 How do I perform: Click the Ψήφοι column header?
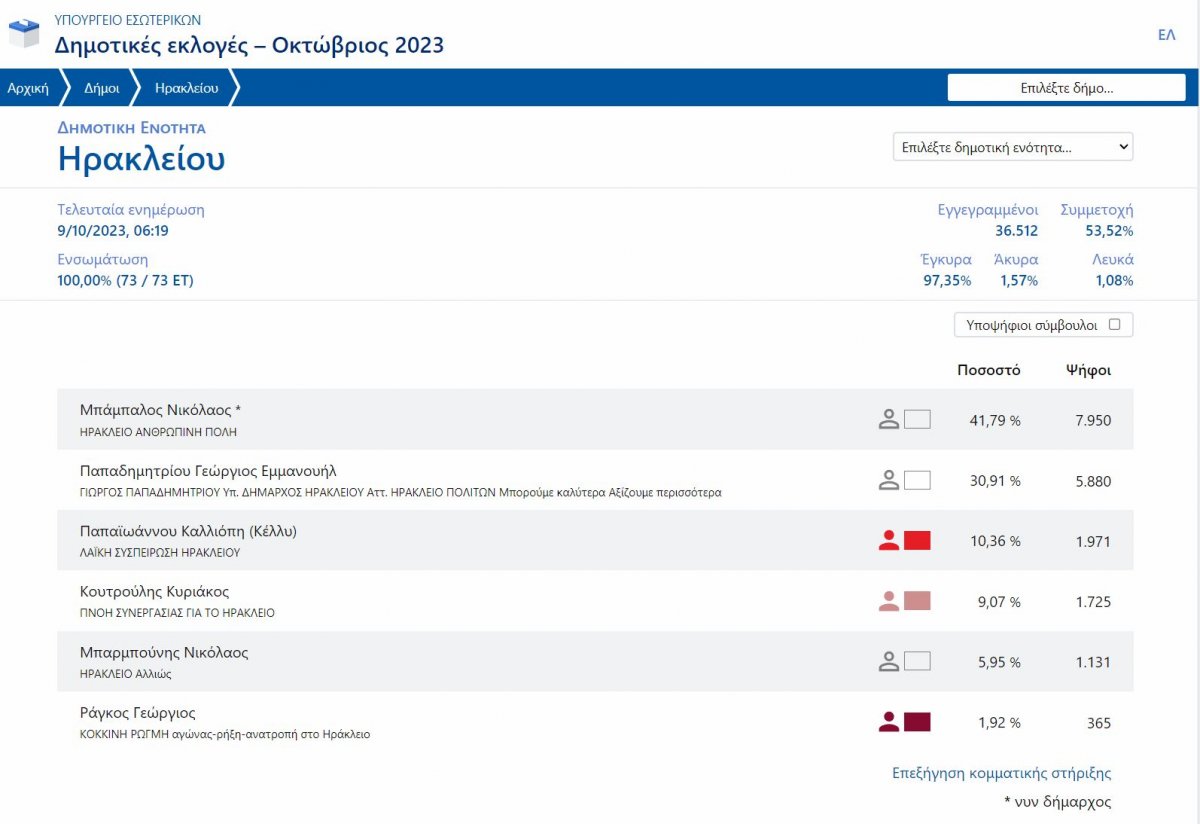click(1088, 370)
